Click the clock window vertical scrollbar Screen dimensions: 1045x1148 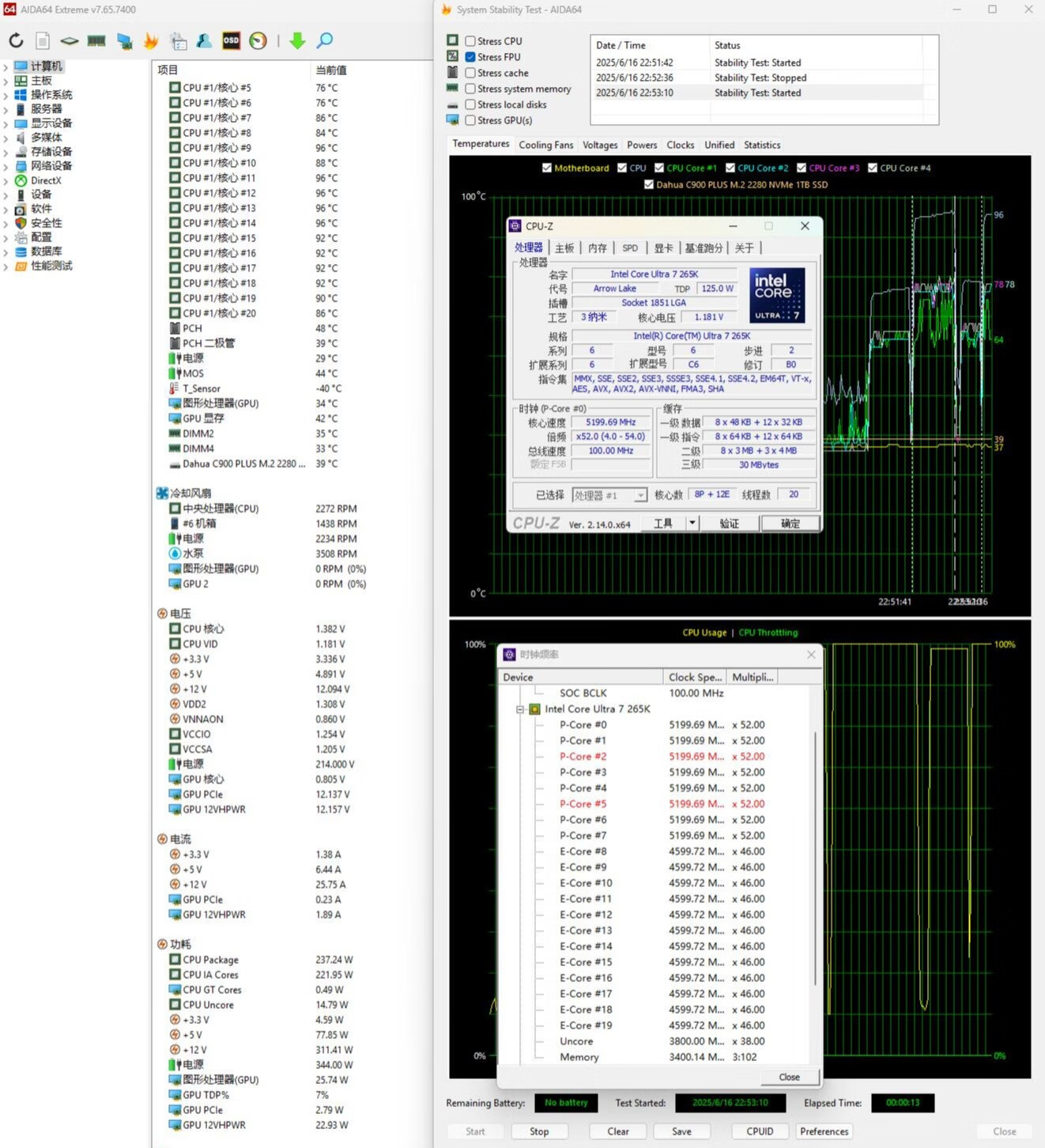815,859
